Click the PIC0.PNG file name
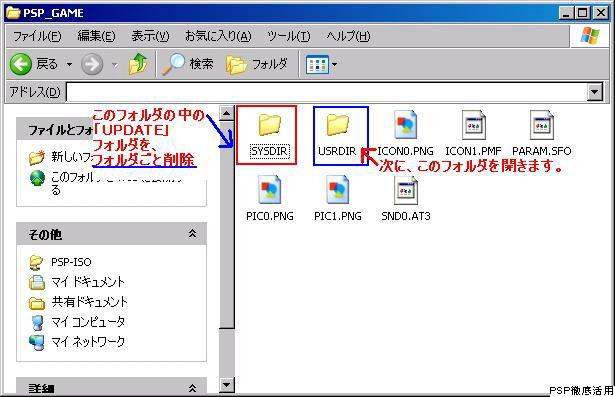Viewport: 615px width, 397px height. (x=270, y=216)
